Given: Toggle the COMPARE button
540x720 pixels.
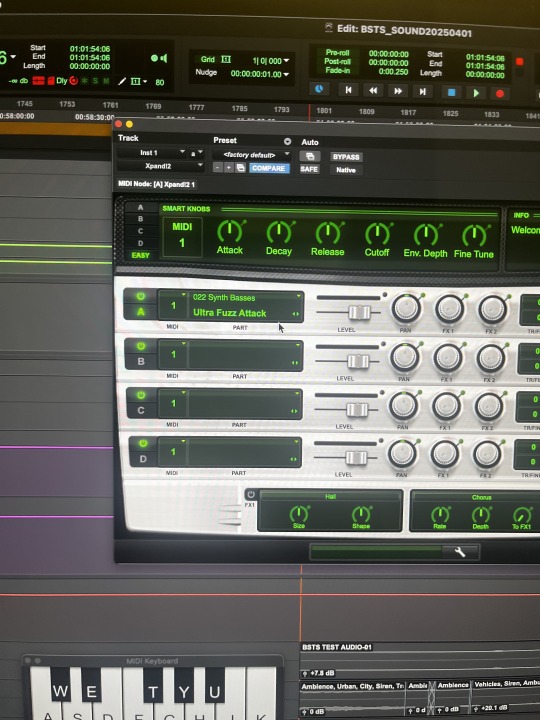Looking at the screenshot, I should 269,169.
